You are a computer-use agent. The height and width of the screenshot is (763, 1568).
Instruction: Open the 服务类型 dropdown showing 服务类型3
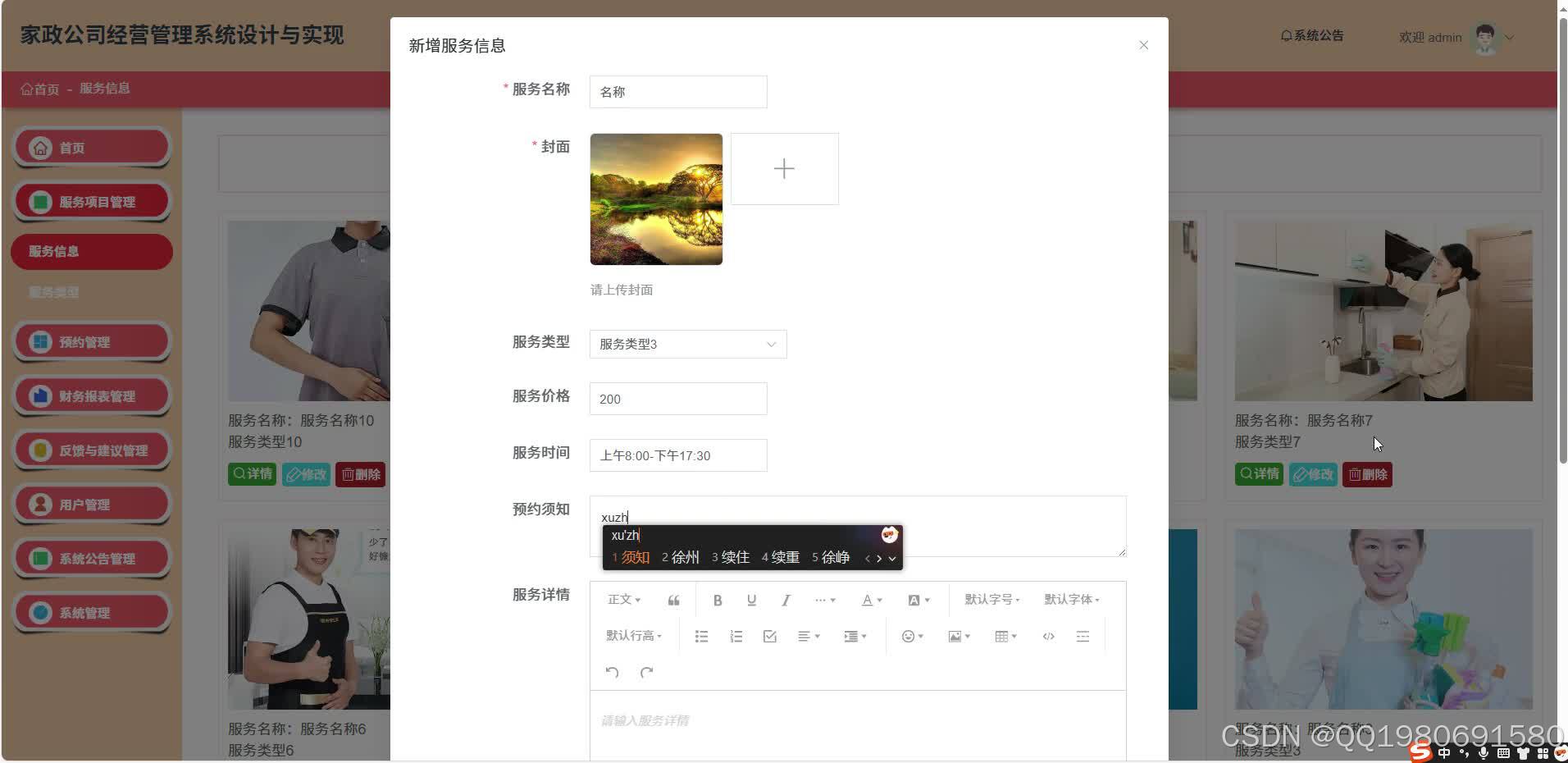point(687,344)
